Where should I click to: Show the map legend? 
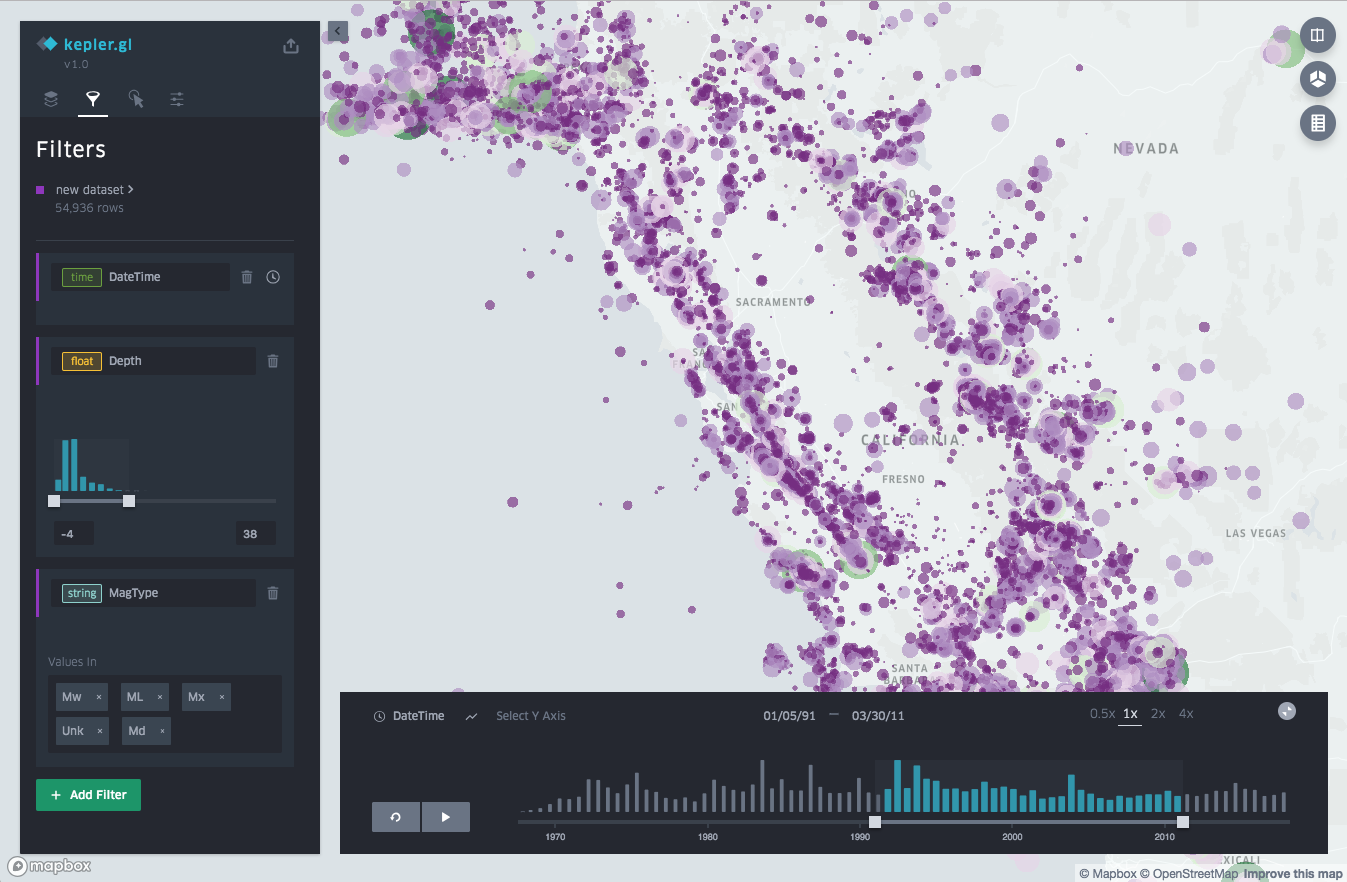[1317, 123]
